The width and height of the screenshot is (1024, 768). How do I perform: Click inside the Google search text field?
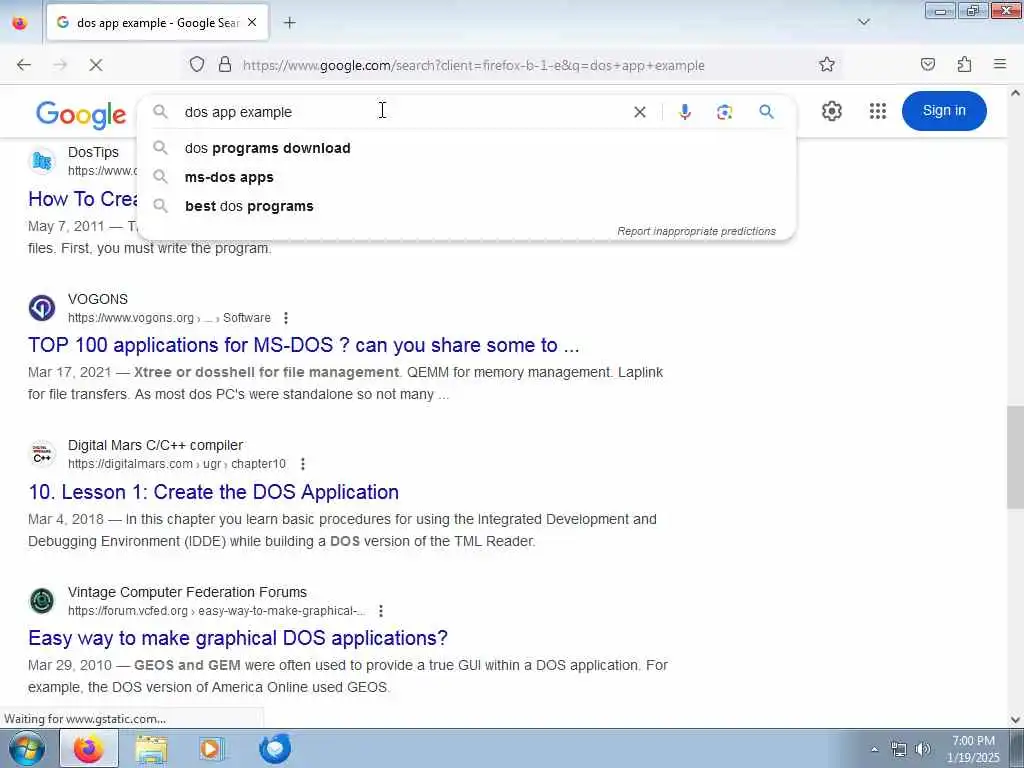pos(405,112)
